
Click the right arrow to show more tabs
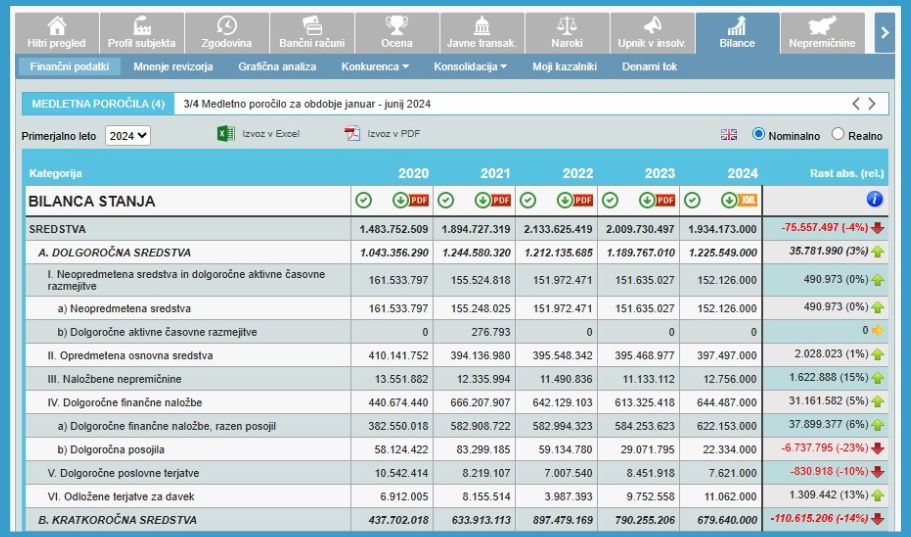click(x=884, y=33)
